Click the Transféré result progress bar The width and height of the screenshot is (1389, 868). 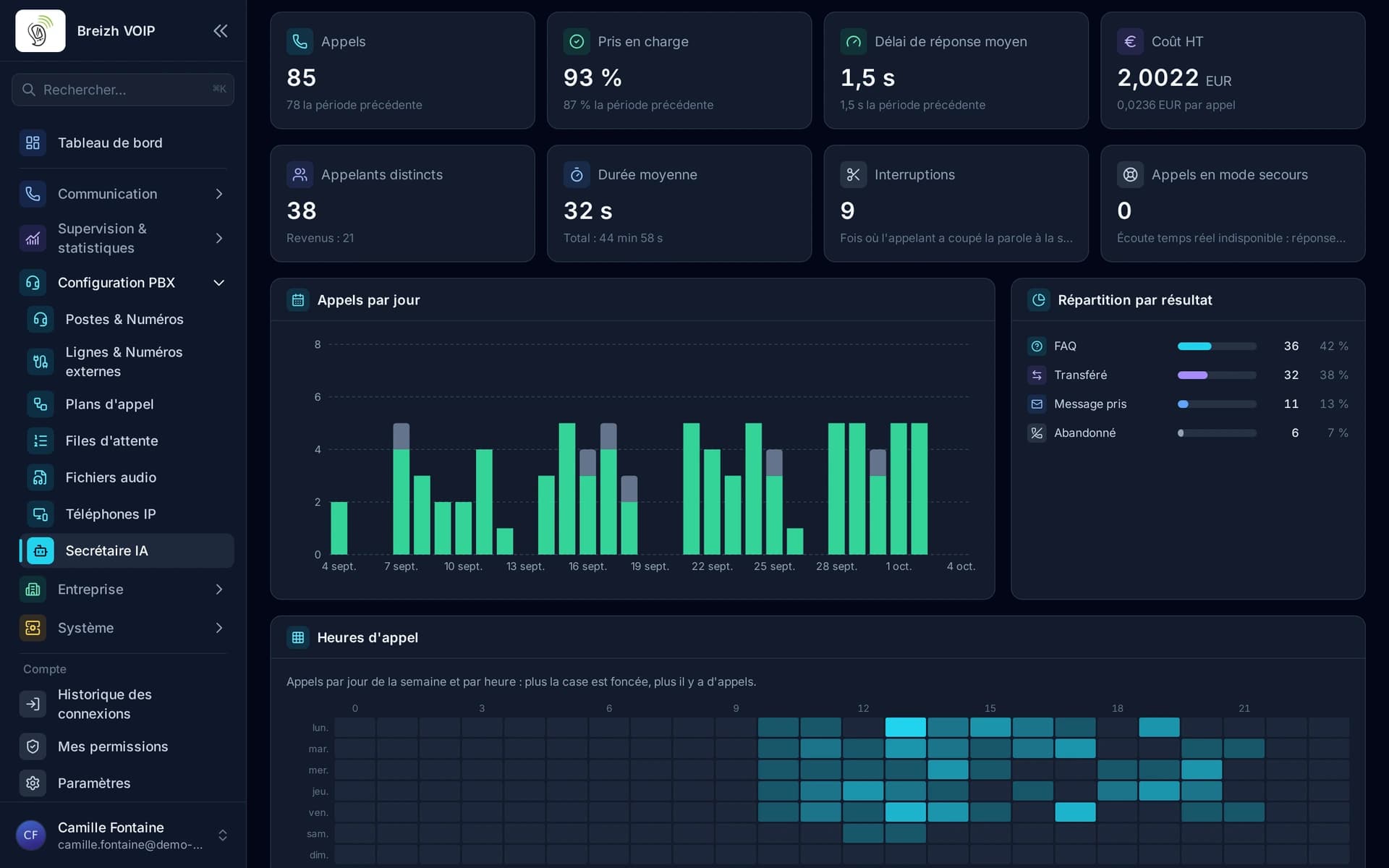(1217, 375)
